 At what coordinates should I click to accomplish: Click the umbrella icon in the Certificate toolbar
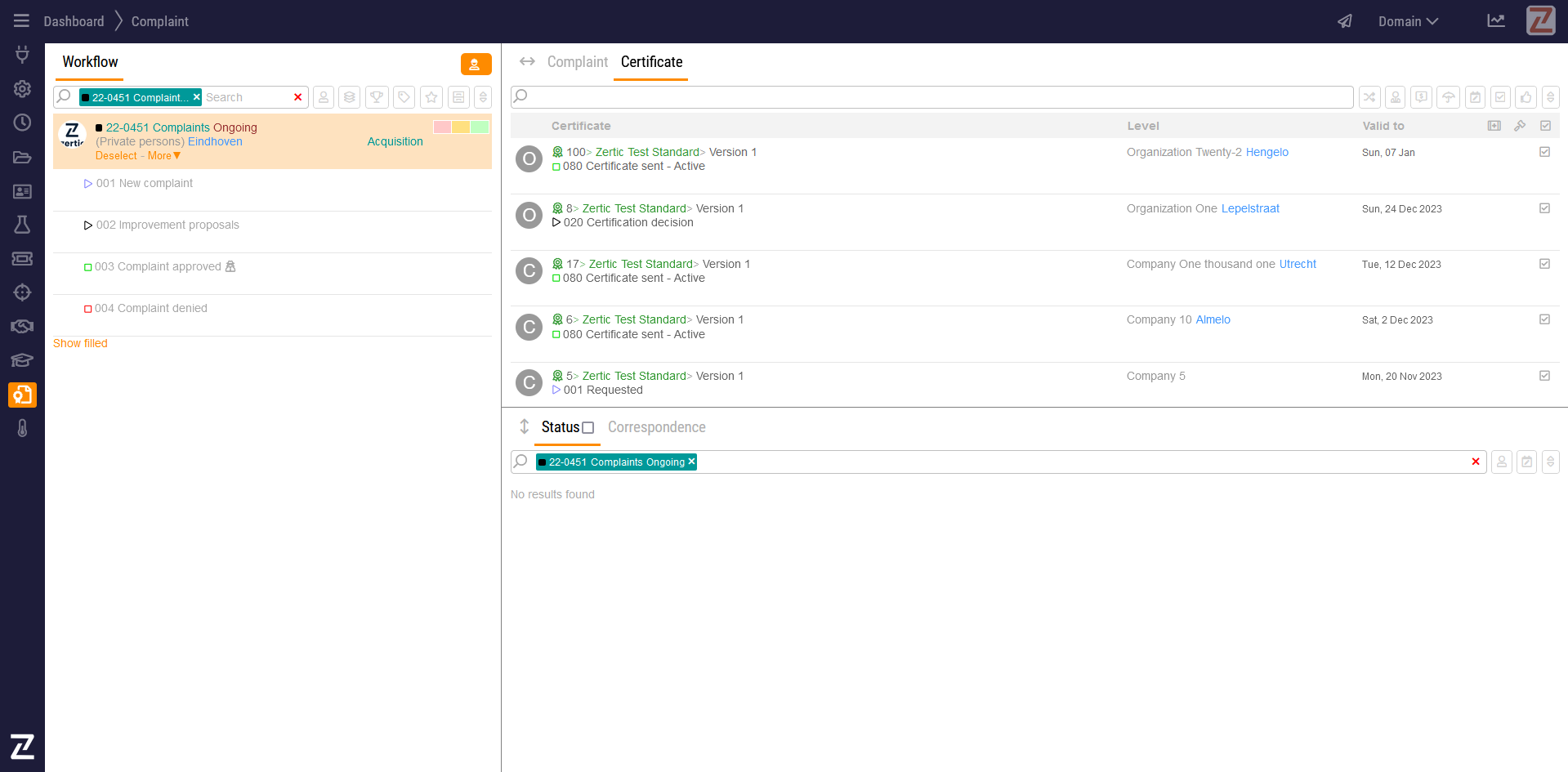(1449, 97)
